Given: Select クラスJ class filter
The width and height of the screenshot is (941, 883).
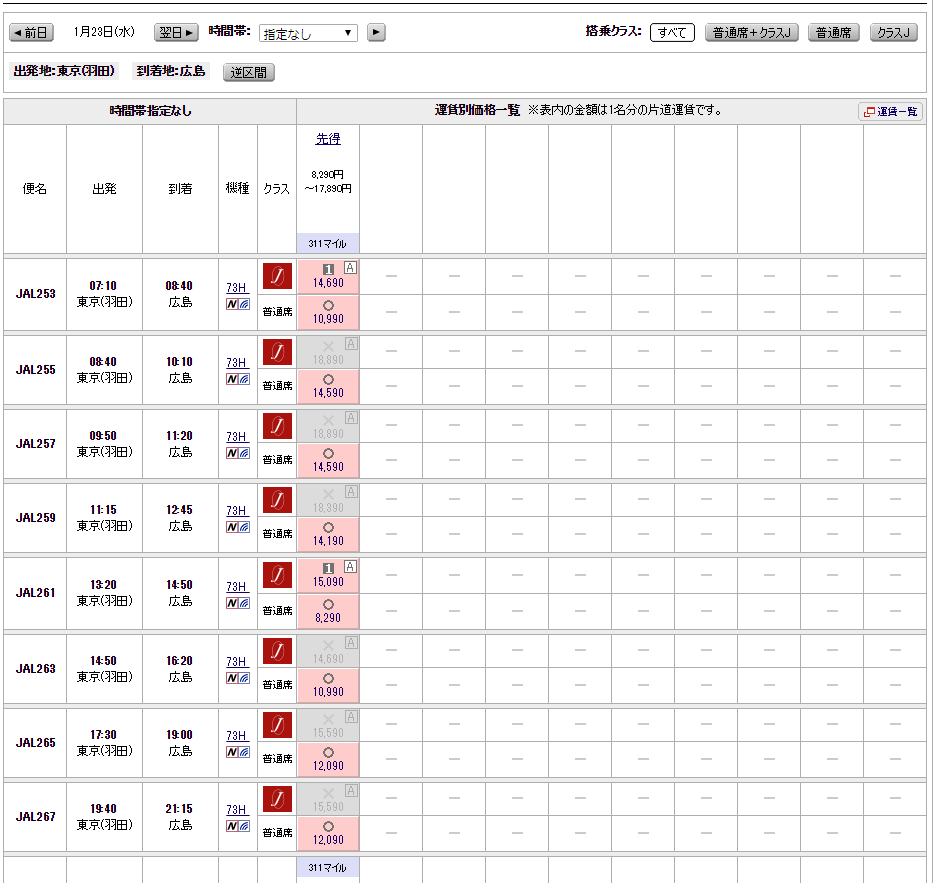Looking at the screenshot, I should [894, 32].
